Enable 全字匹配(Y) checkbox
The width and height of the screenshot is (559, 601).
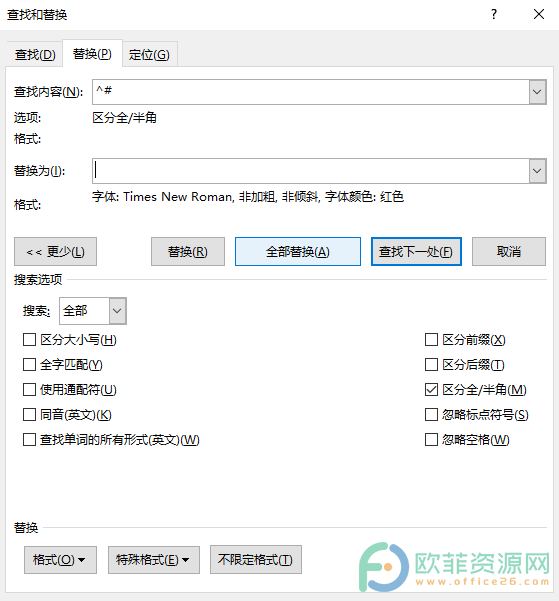pos(30,365)
